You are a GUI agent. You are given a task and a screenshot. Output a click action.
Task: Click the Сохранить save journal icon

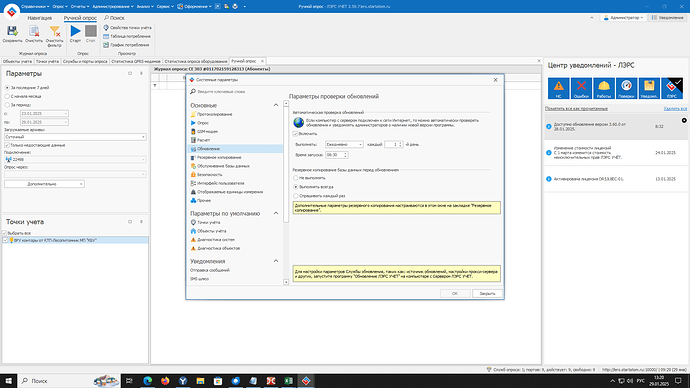pos(12,31)
